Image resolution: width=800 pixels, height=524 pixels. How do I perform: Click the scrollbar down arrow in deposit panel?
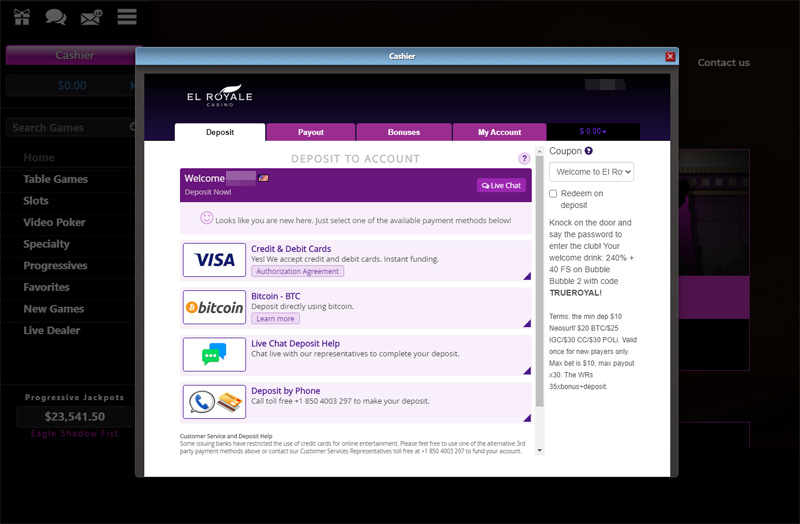(539, 451)
